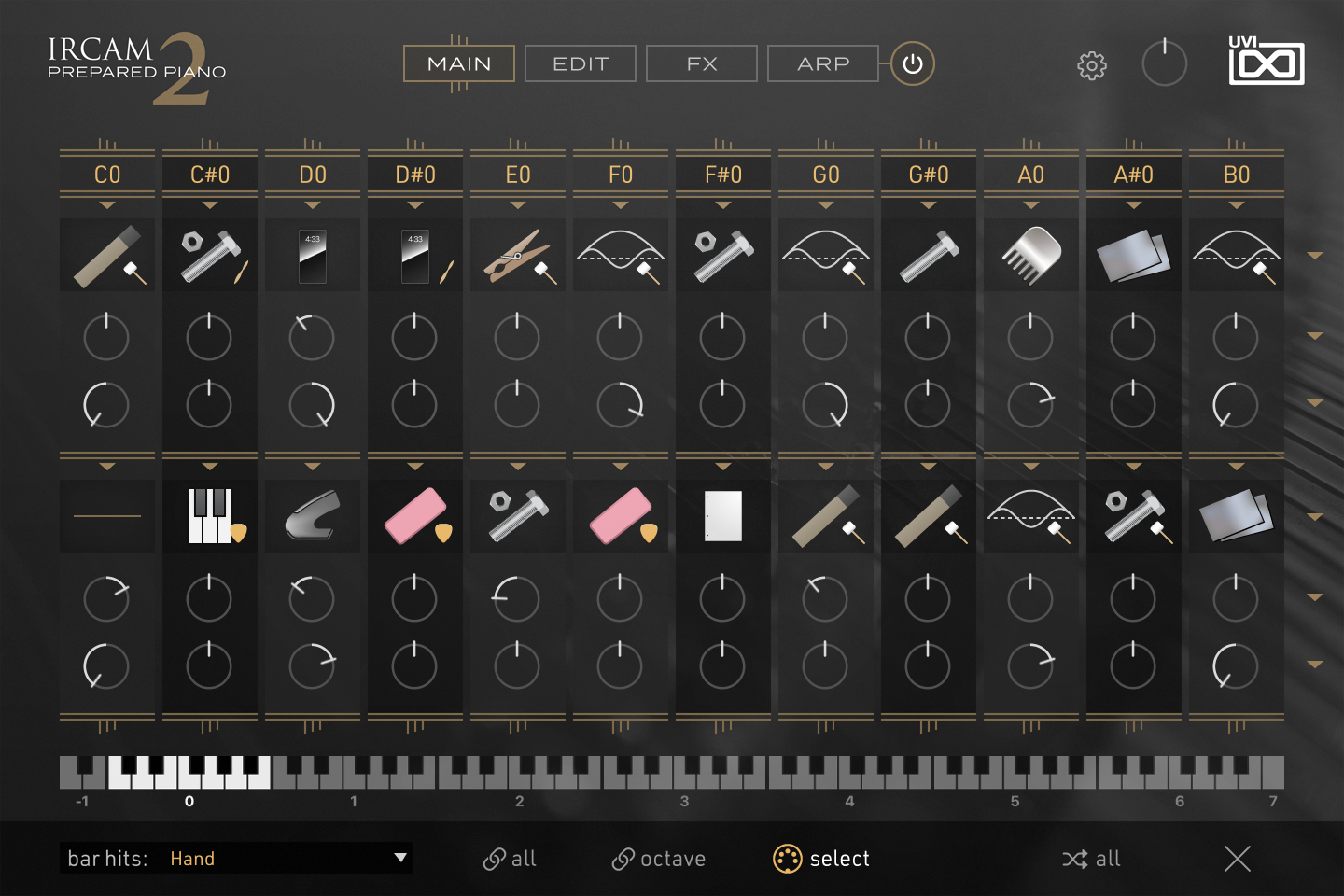Open the ARP tab
The height and width of the screenshot is (896, 1344).
point(823,63)
